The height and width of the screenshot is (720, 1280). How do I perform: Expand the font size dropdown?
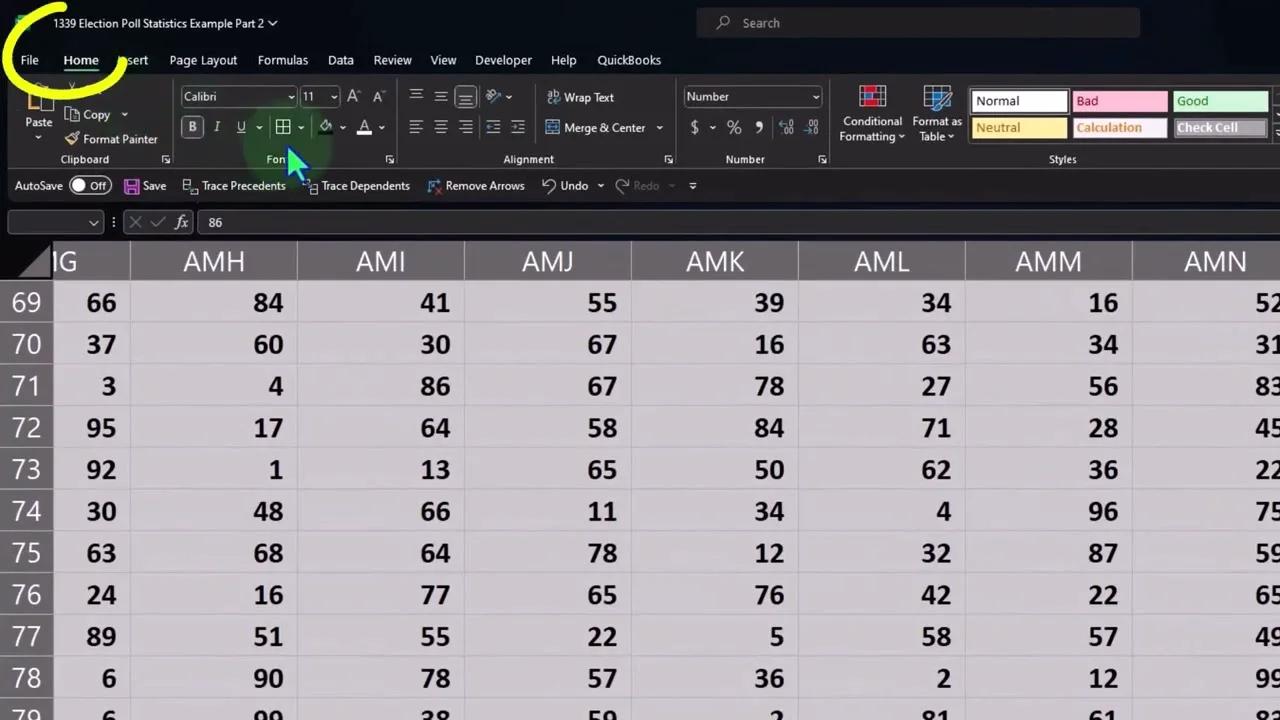click(333, 96)
